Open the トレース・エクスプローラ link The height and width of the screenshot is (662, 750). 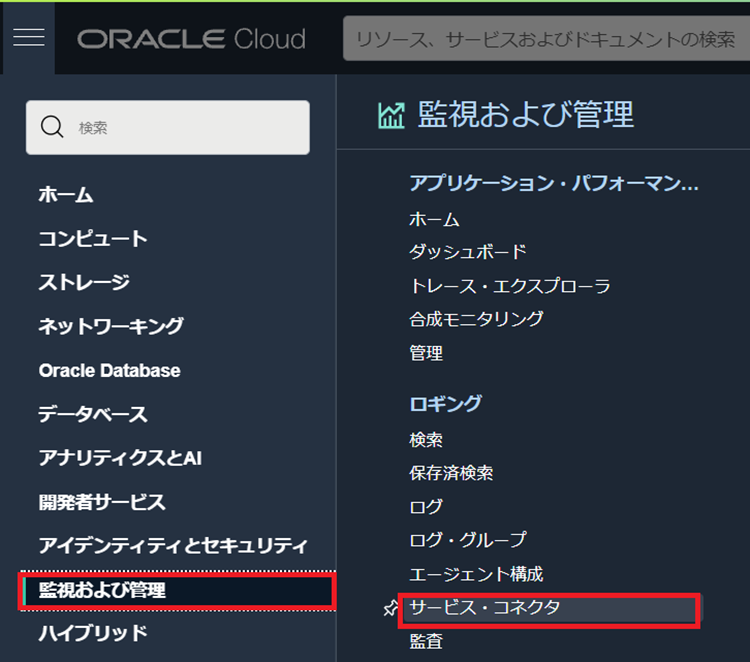pos(509,286)
